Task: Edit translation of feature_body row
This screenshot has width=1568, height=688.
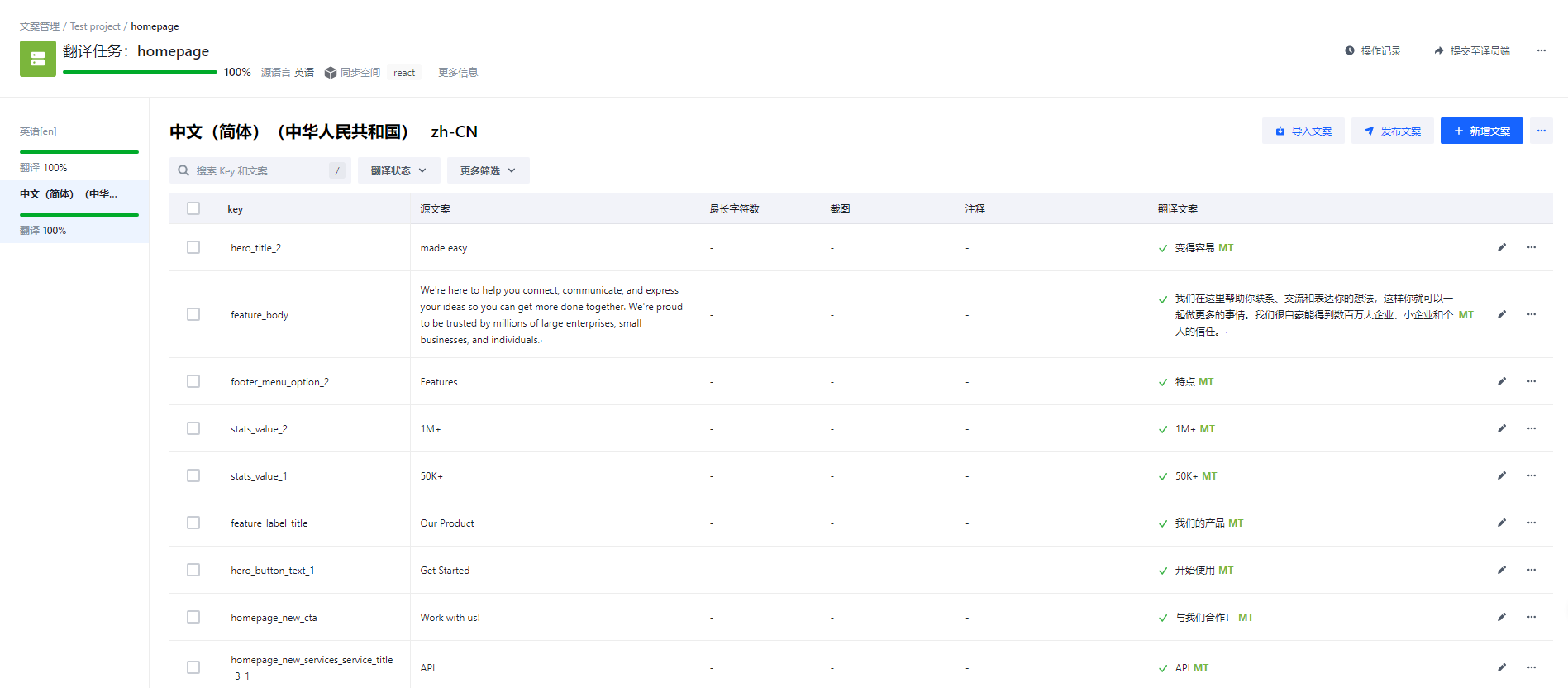Action: point(1502,314)
